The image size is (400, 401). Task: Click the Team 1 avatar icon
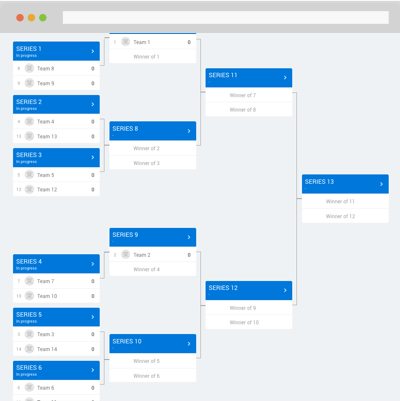pyautogui.click(x=126, y=42)
